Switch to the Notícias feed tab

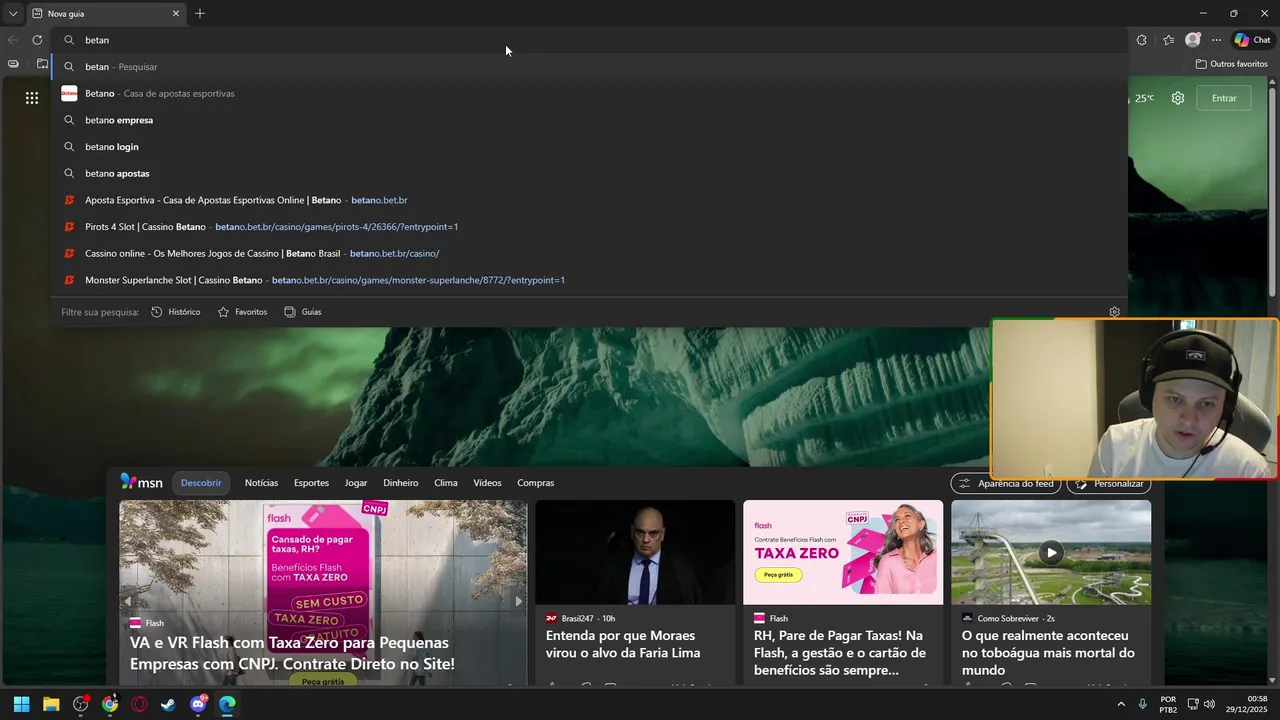tap(262, 483)
